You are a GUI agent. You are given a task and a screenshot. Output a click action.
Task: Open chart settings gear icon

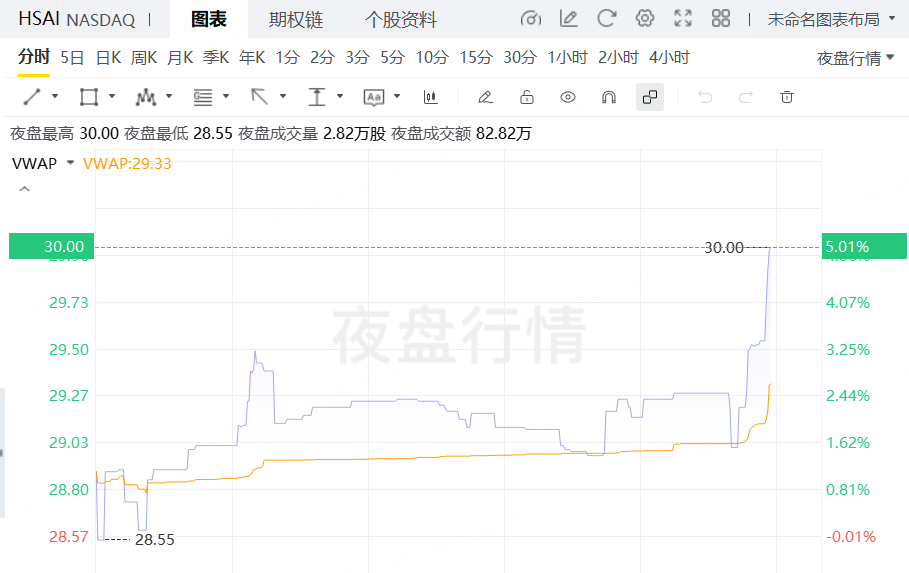(x=645, y=19)
